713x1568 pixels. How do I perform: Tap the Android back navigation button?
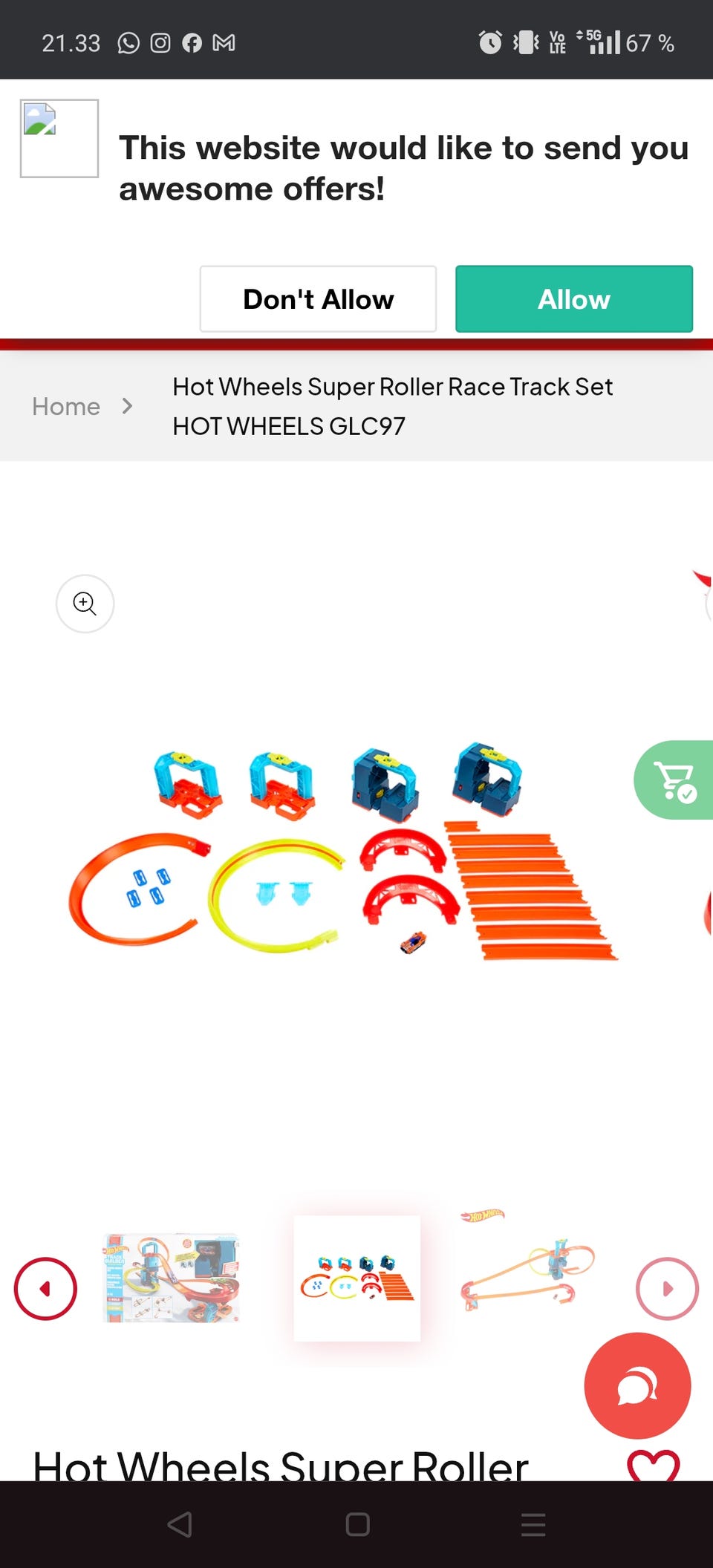180,1524
